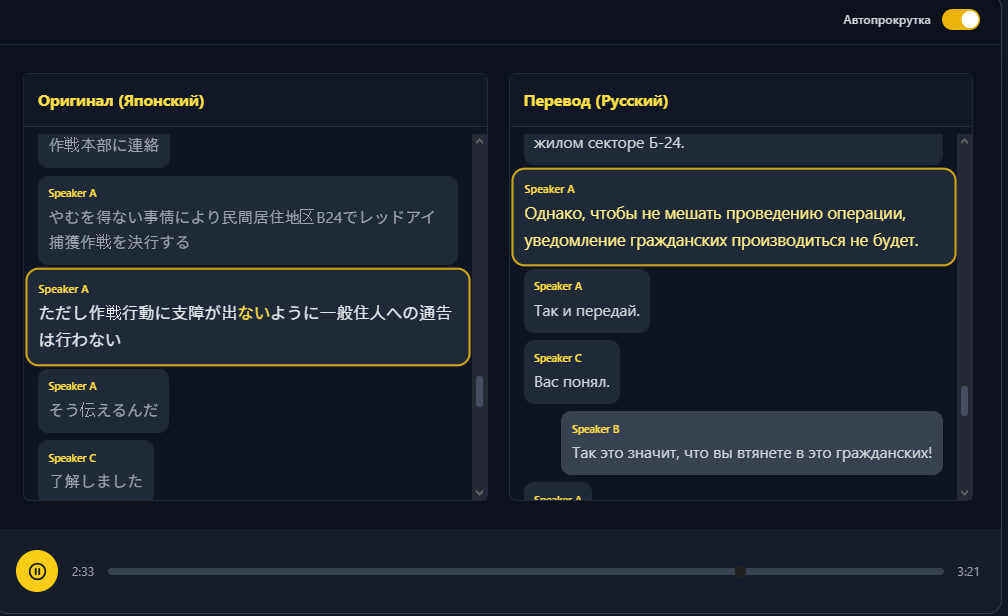Jump to the Так и передай line
The height and width of the screenshot is (616, 1008).
586,301
